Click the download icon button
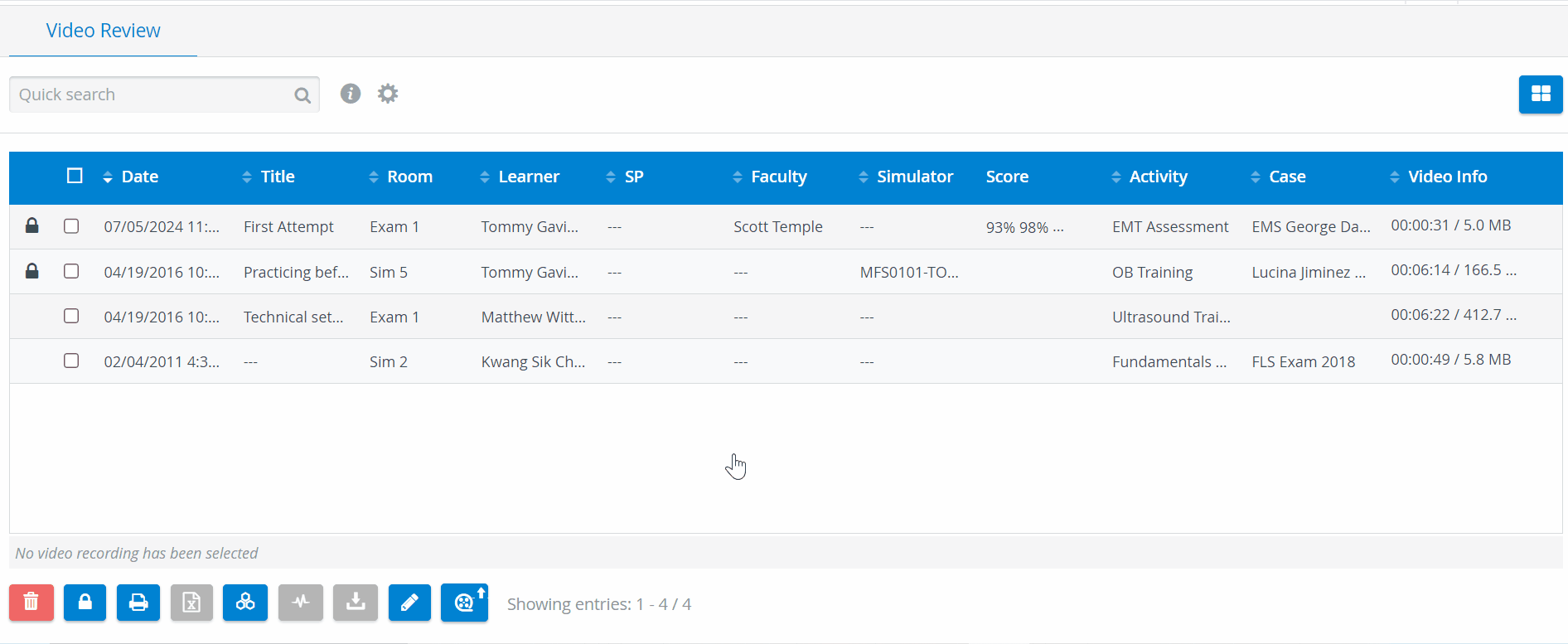The width and height of the screenshot is (1568, 644). click(x=356, y=603)
